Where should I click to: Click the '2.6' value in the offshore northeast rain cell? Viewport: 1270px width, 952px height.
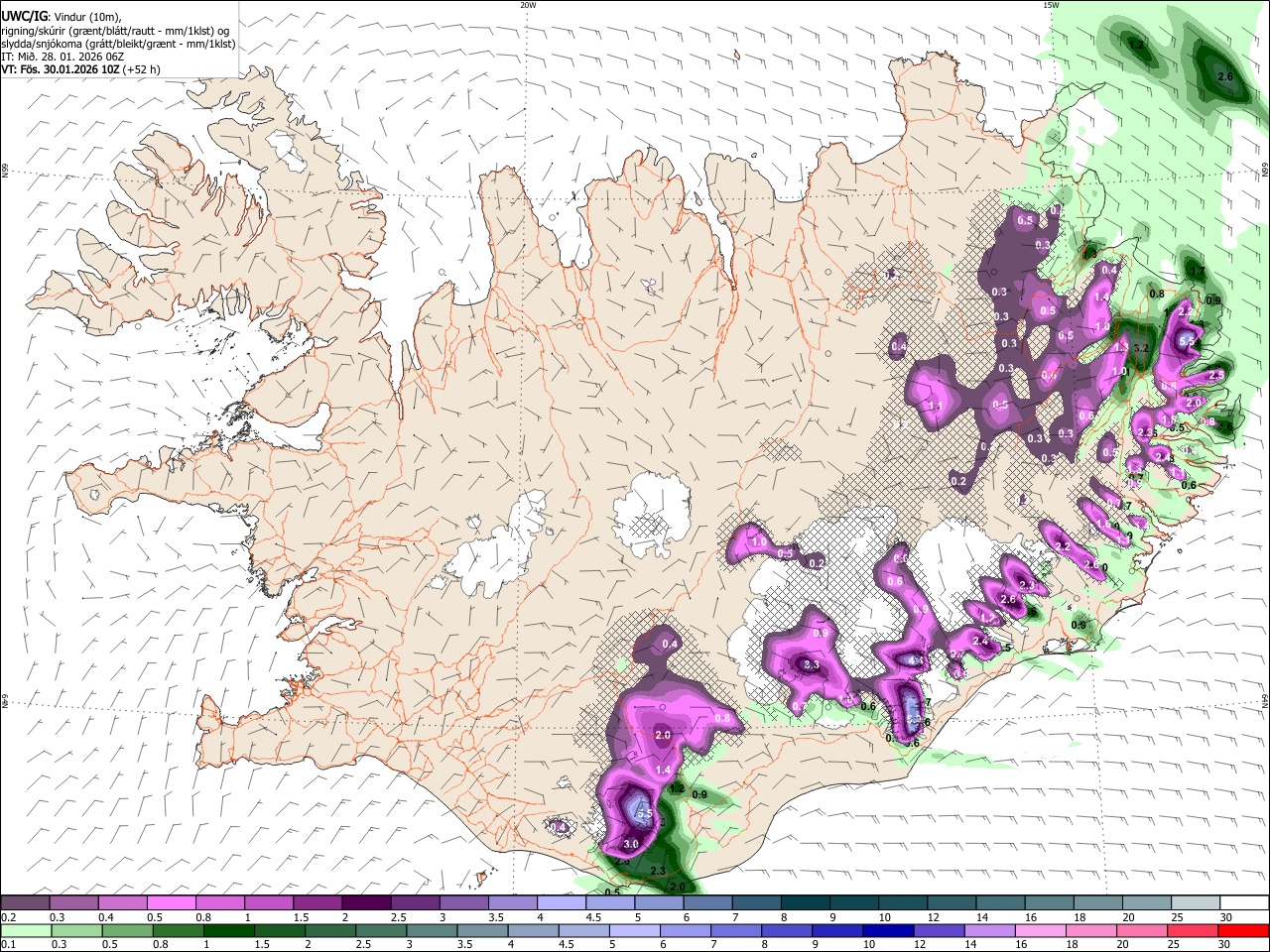(1224, 76)
